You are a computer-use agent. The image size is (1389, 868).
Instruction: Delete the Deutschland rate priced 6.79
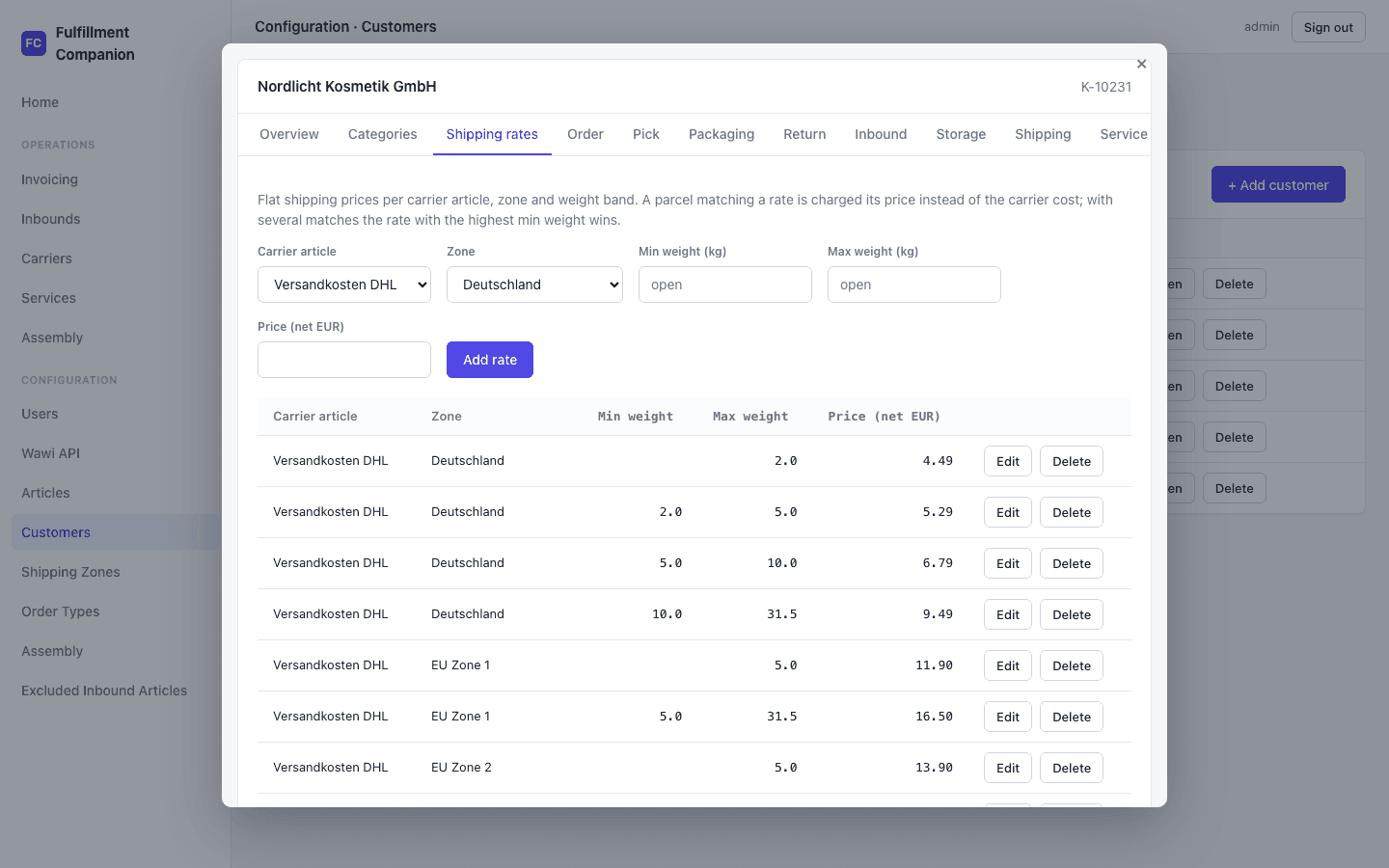click(1072, 563)
